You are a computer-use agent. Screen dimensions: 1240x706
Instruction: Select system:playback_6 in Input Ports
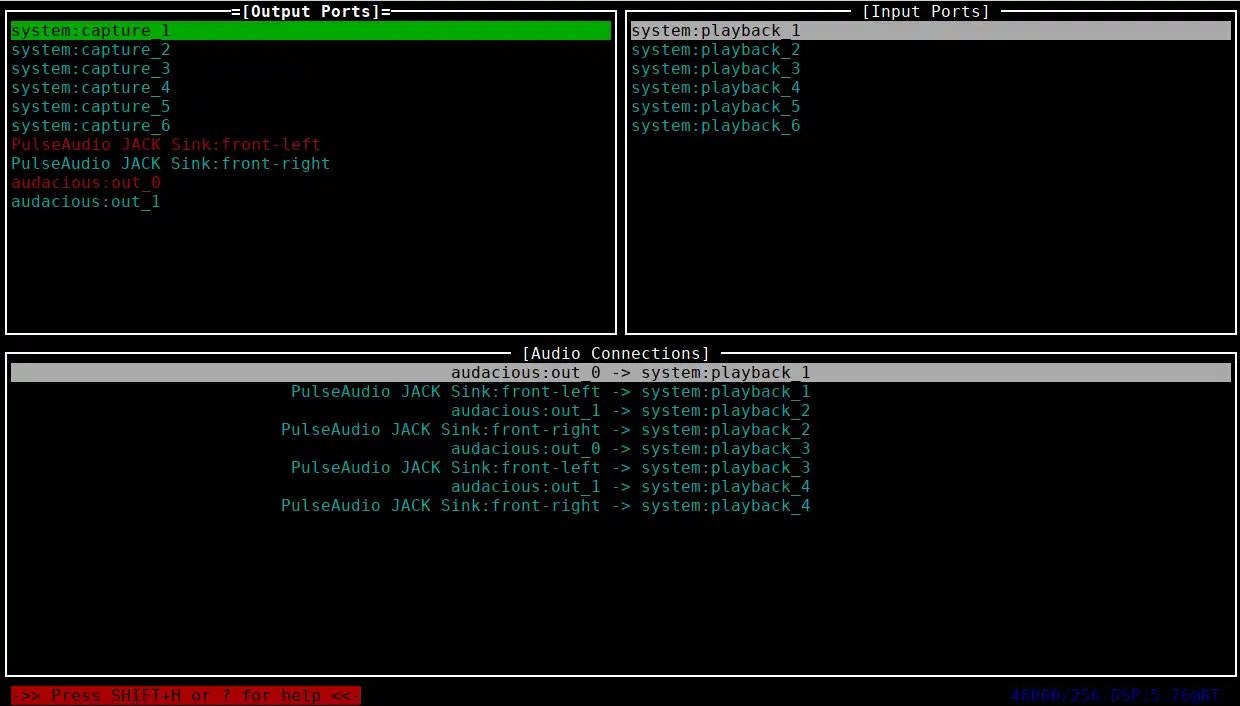click(716, 126)
